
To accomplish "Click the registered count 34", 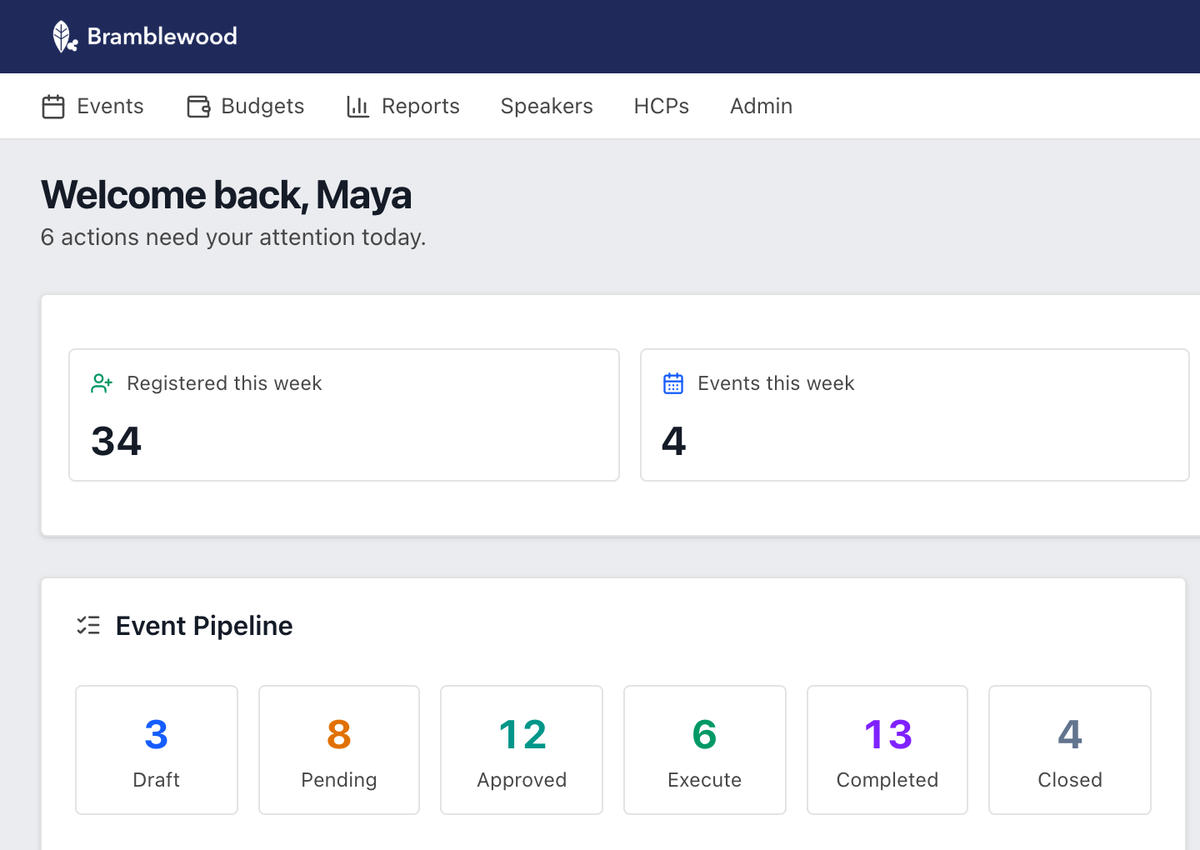I will pyautogui.click(x=116, y=441).
